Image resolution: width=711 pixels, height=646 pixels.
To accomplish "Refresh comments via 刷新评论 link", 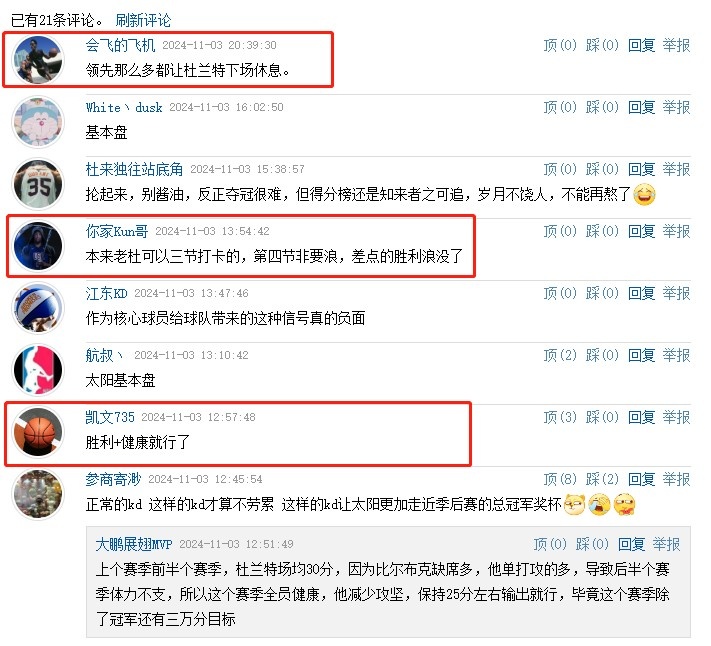I will pos(143,20).
